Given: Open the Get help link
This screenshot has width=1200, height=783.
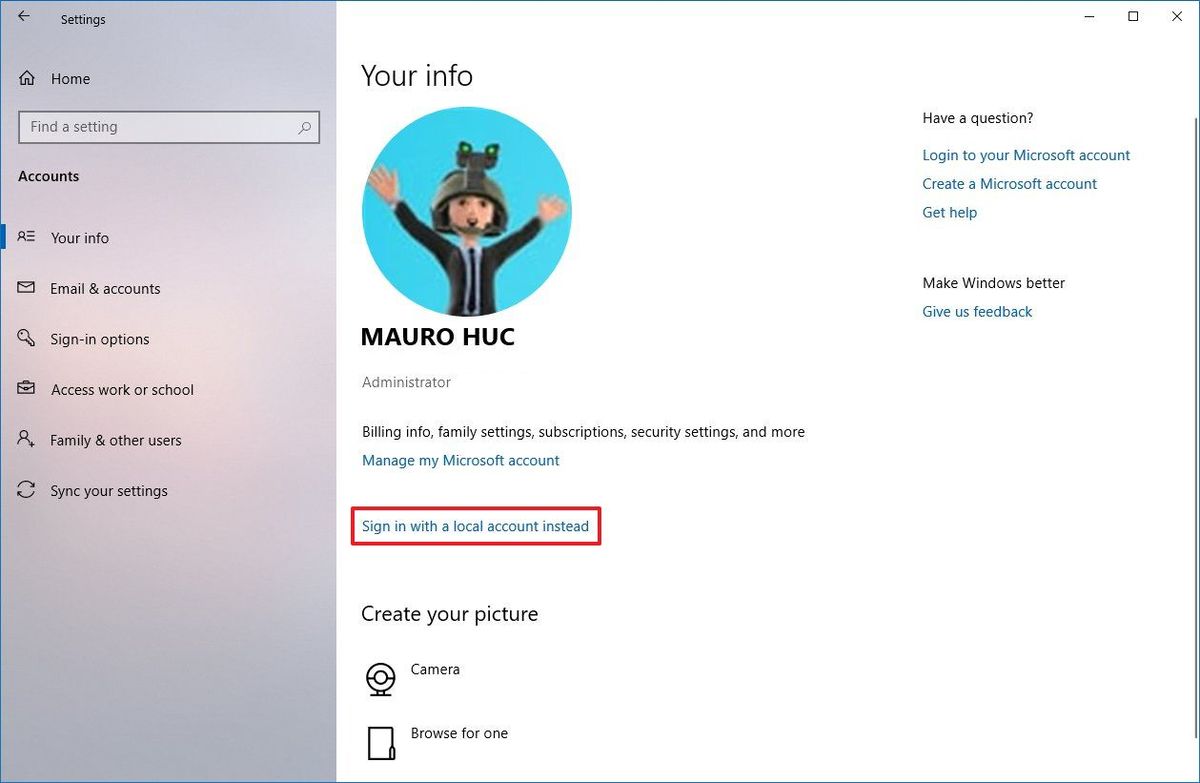Looking at the screenshot, I should 949,212.
